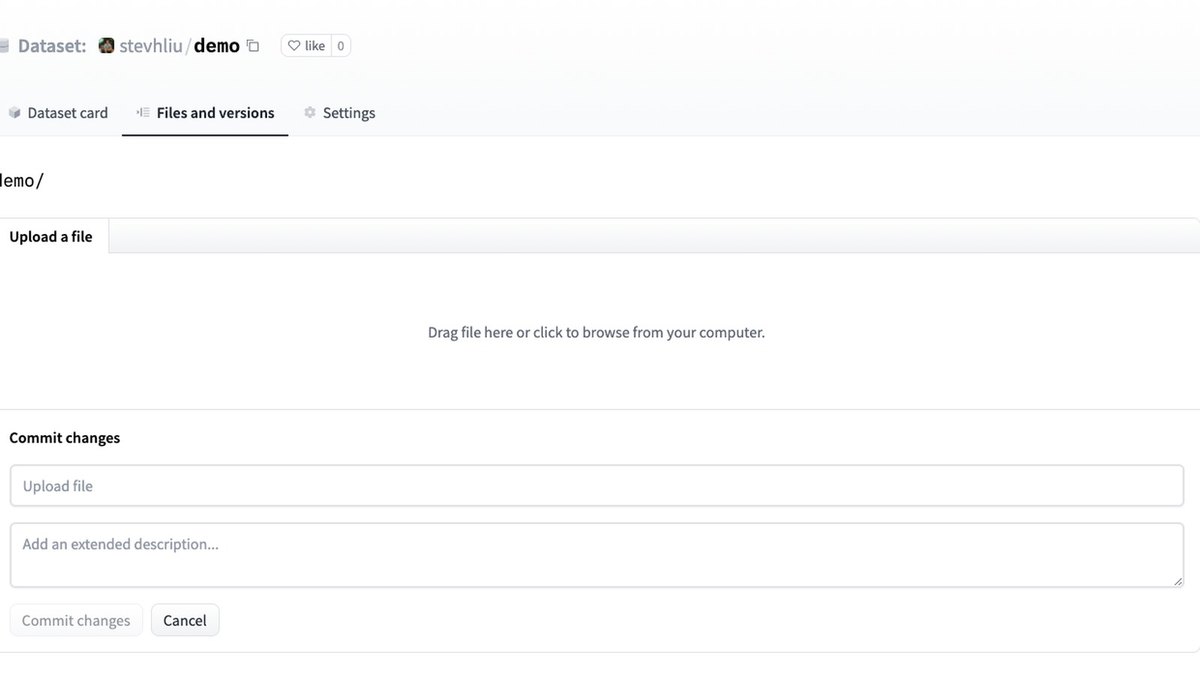Click the demo/ breadcrumb path
1200x675 pixels.
pyautogui.click(x=21, y=180)
